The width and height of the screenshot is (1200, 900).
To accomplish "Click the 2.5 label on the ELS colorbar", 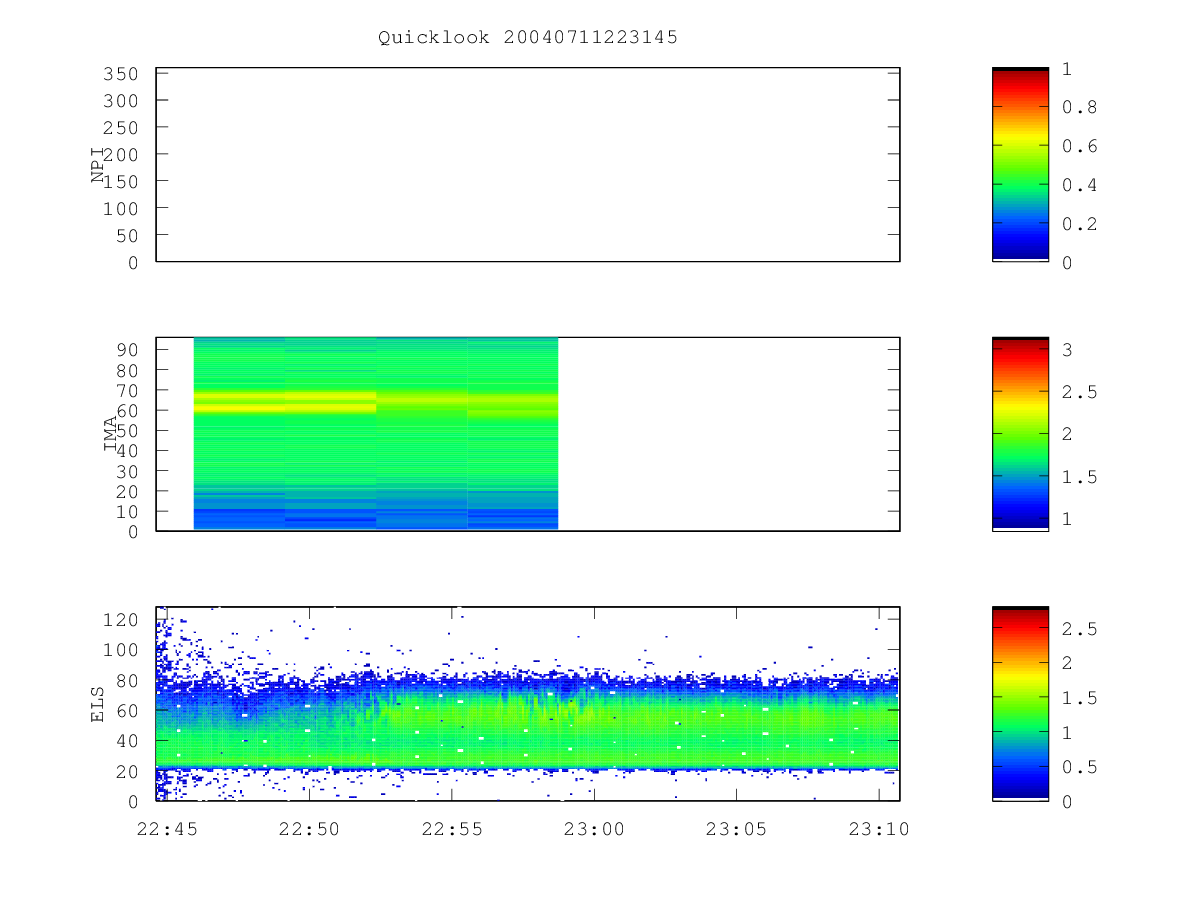I will point(1079,628).
